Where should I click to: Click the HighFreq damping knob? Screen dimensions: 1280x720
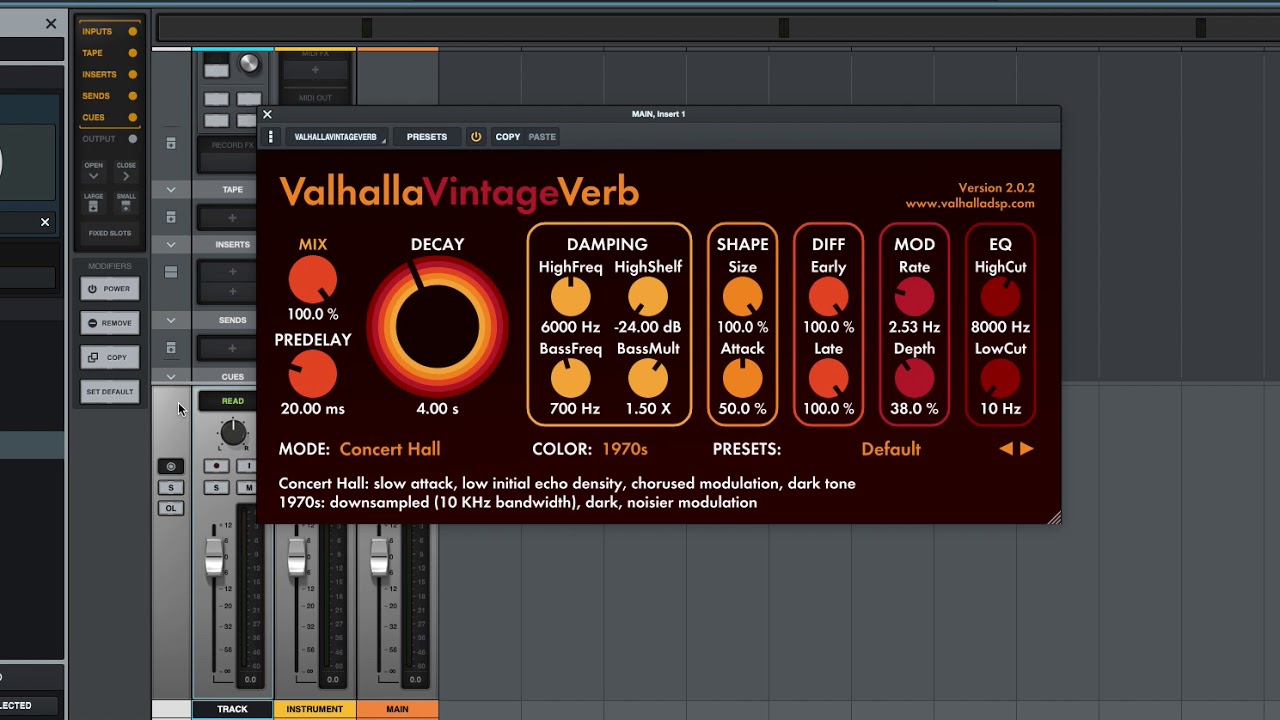570,297
